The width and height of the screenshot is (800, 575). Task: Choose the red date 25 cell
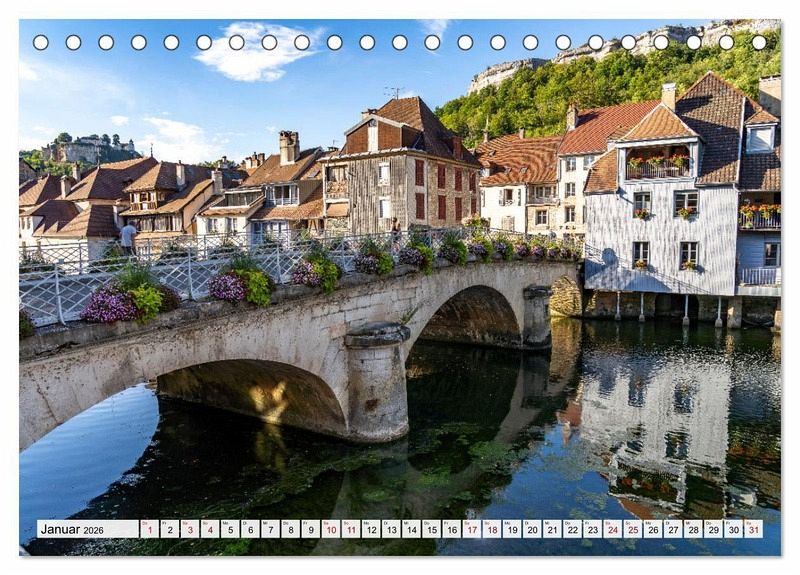(633, 529)
